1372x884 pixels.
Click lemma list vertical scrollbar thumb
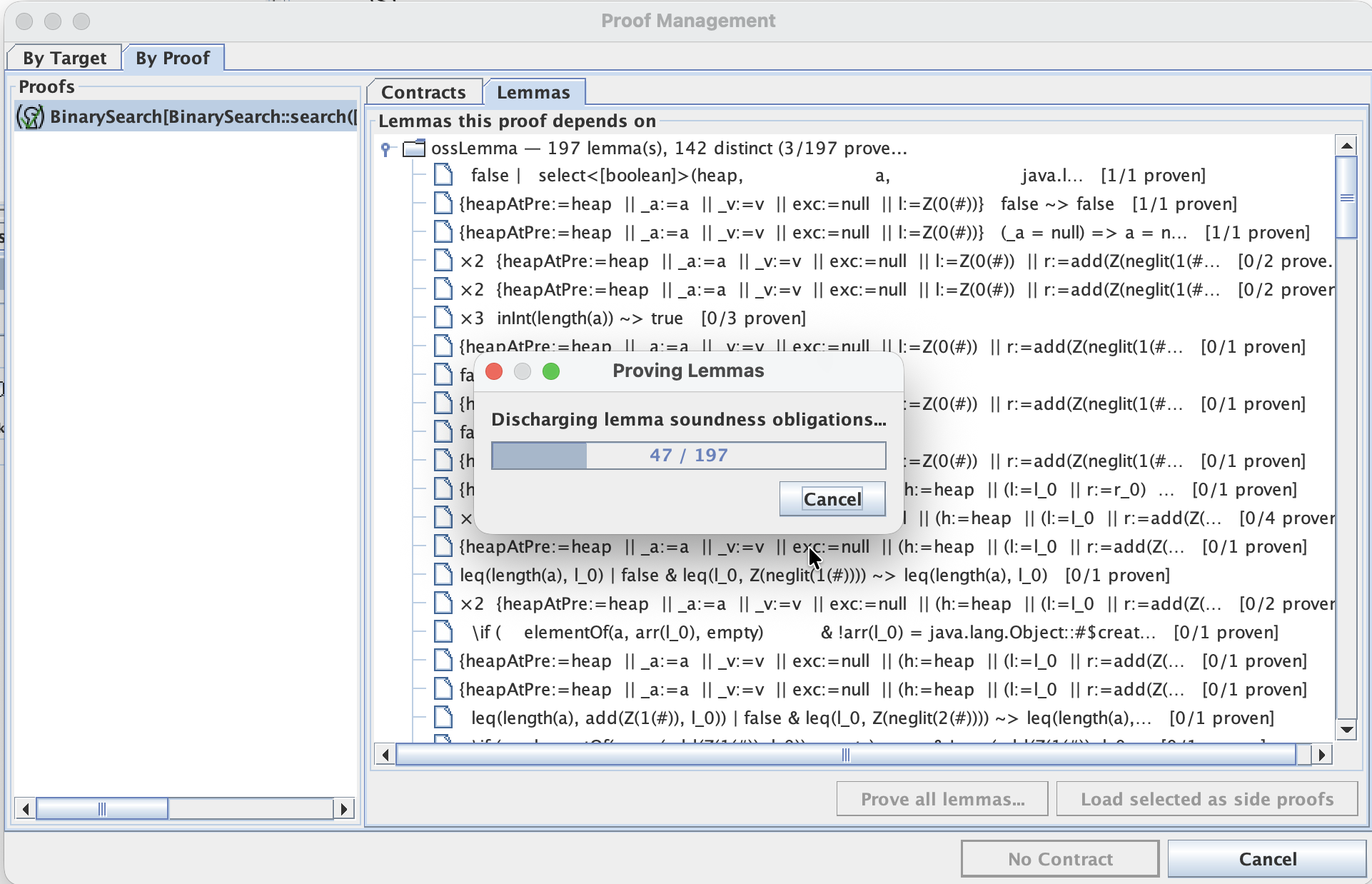[1346, 197]
